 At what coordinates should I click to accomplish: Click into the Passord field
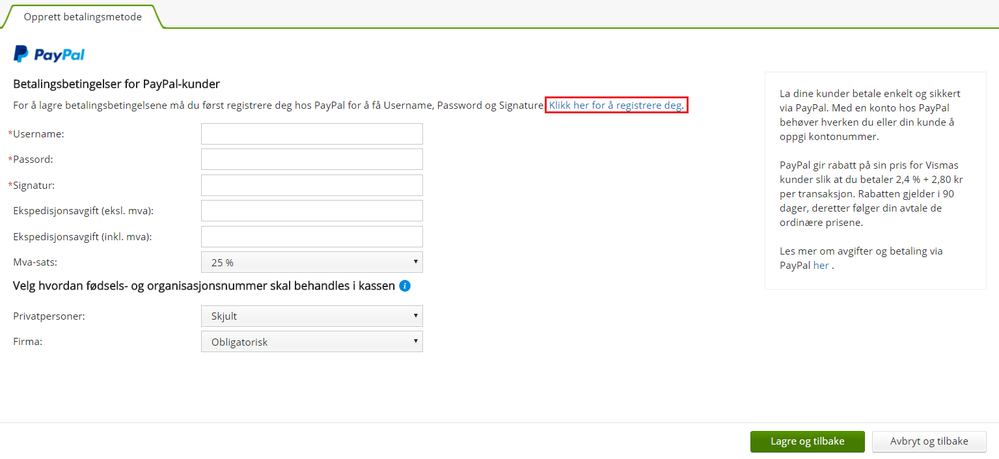pos(311,160)
